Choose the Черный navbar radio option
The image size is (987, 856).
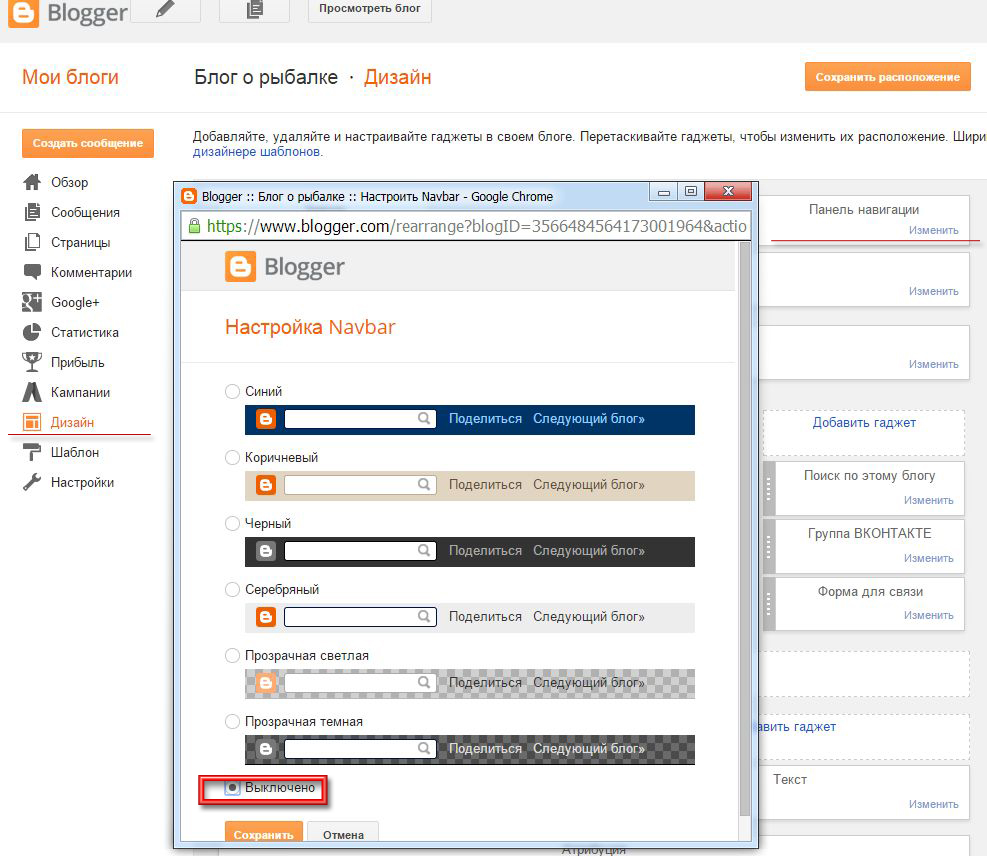point(232,523)
